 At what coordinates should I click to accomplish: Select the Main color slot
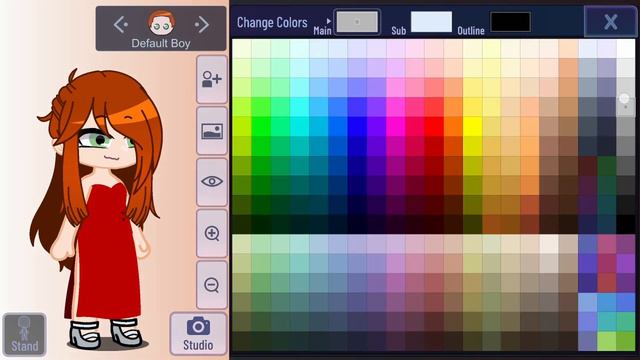(357, 22)
